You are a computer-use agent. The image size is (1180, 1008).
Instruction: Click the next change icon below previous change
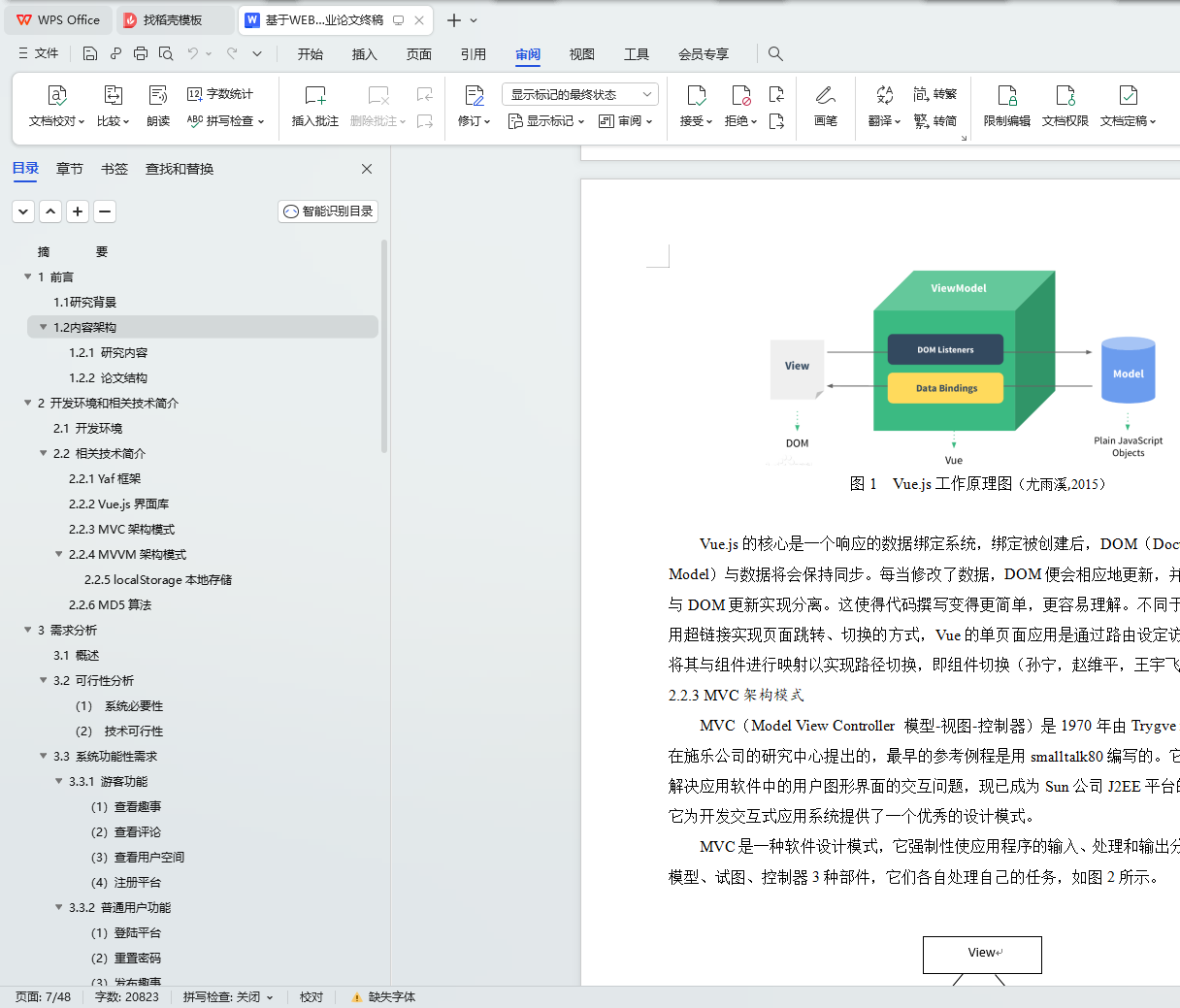pyautogui.click(x=776, y=121)
